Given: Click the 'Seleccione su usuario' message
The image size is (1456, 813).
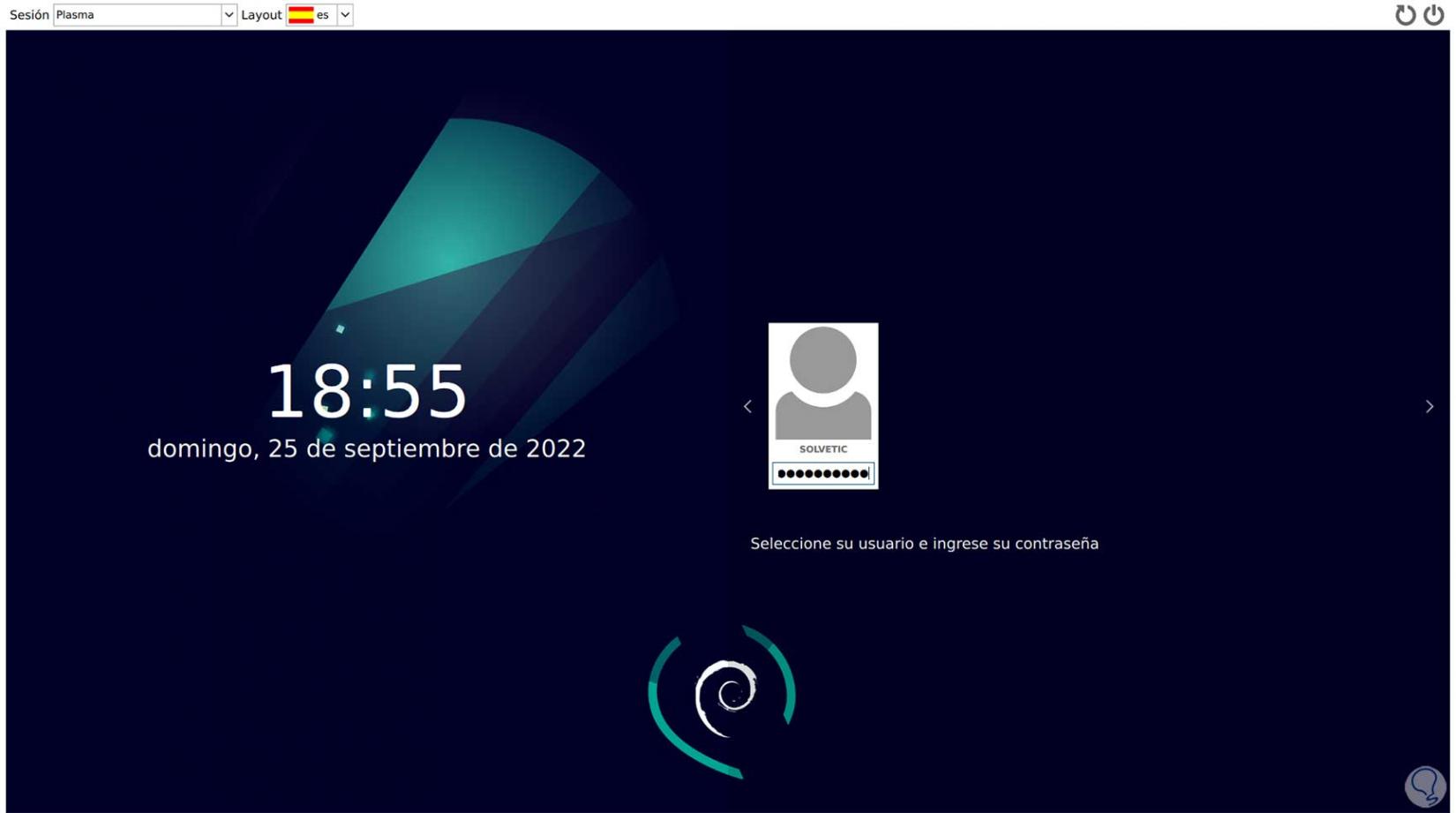Looking at the screenshot, I should click(924, 544).
